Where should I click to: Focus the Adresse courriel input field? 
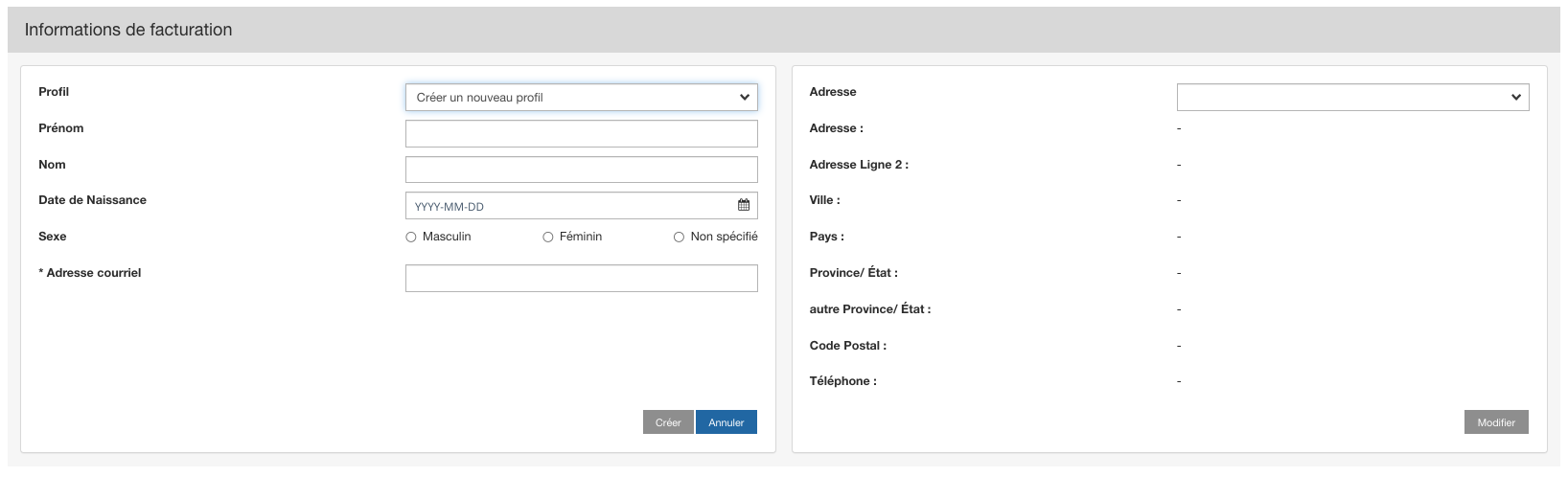tap(581, 279)
